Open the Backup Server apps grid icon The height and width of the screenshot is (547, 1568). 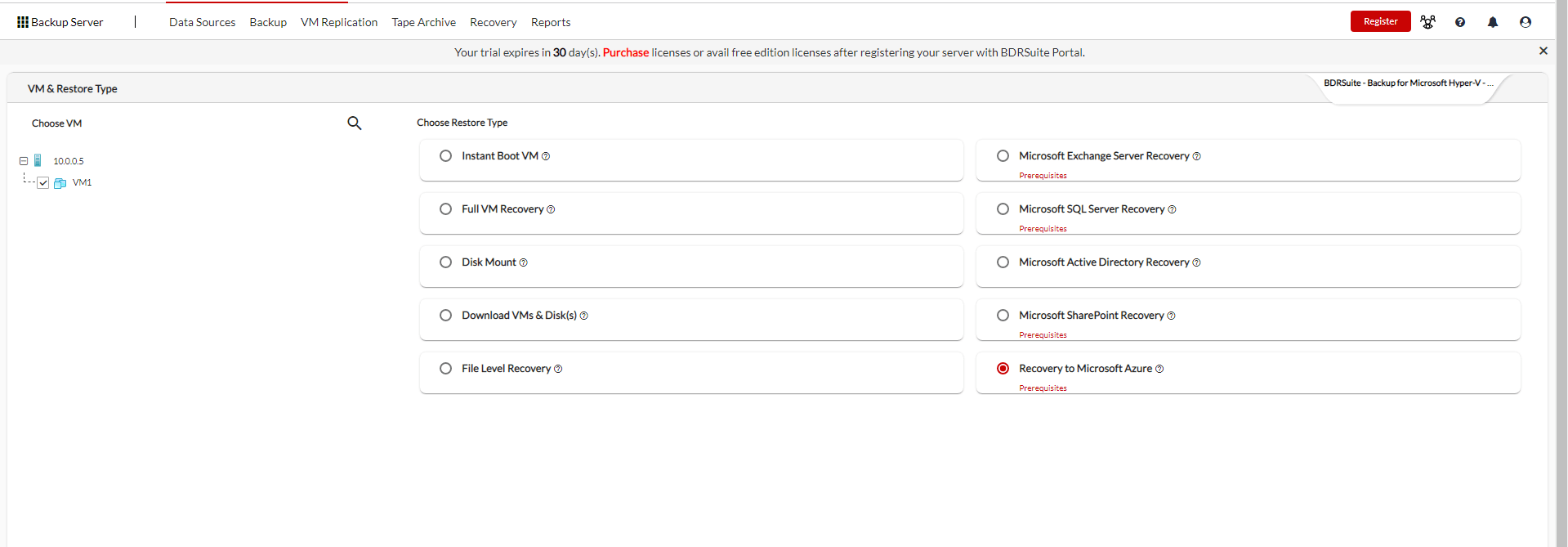coord(23,22)
